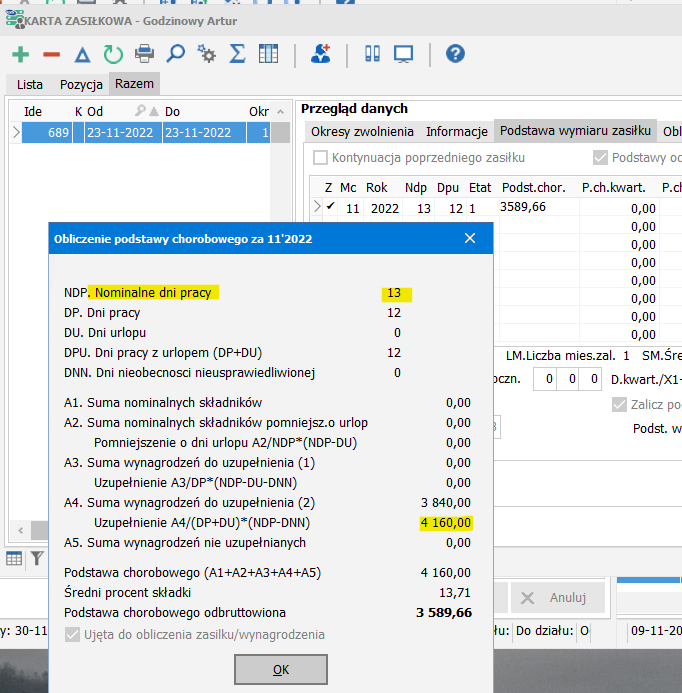Click the P.ch.kwart. column header
This screenshot has width=682, height=693.
pos(613,187)
